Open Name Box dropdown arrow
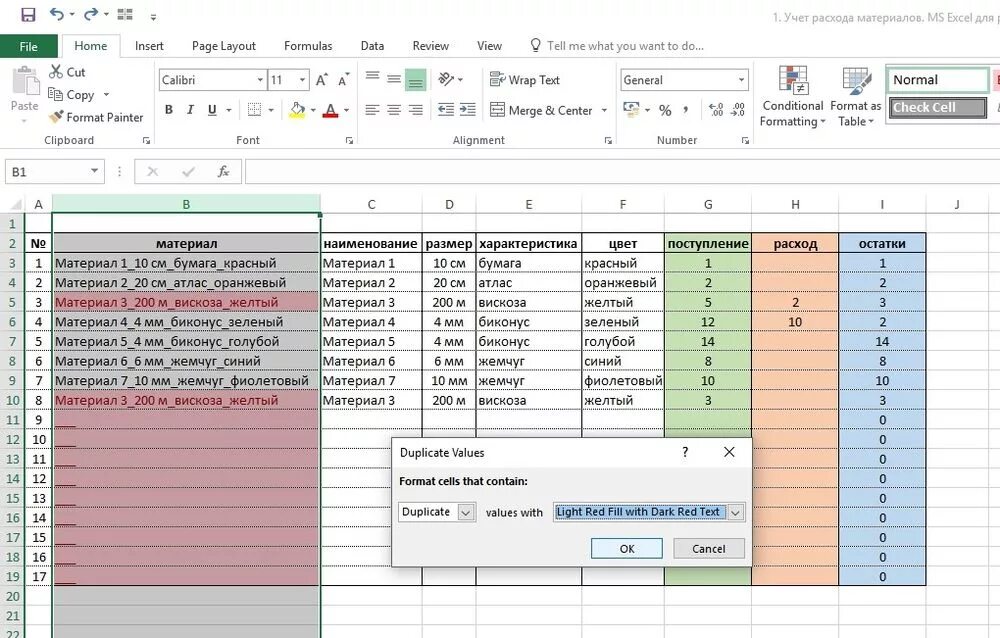The image size is (1000, 638). [x=94, y=171]
